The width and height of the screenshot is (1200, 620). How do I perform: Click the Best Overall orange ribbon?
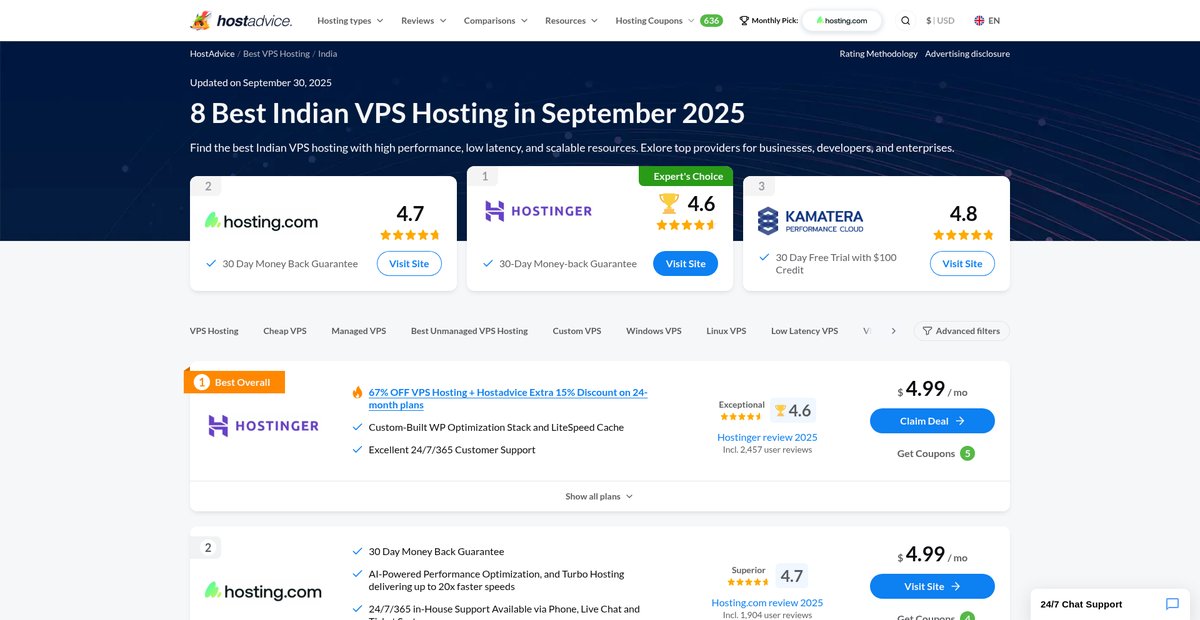(x=235, y=382)
